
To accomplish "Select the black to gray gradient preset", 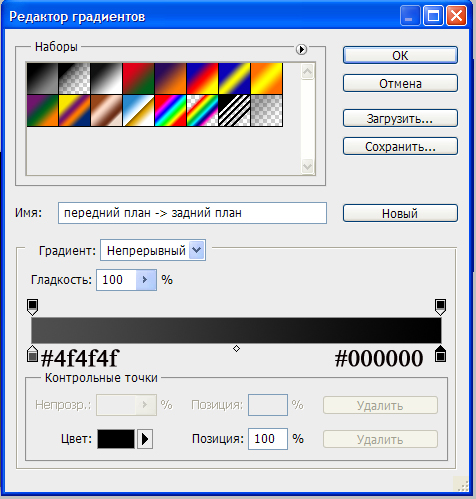I will point(42,79).
